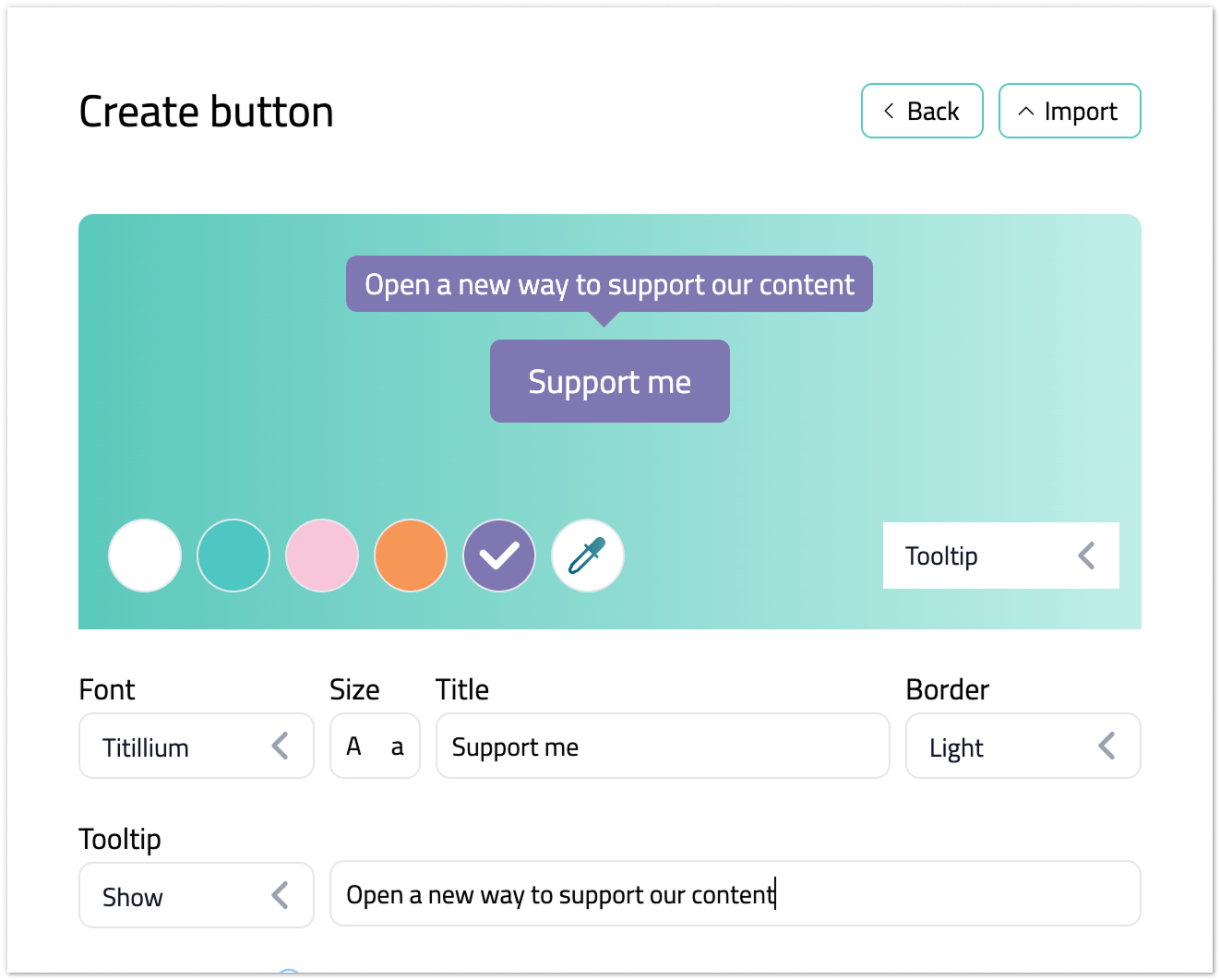Viewport: 1220px width, 980px height.
Task: Click the Title field containing 'Support me'
Action: [662, 746]
